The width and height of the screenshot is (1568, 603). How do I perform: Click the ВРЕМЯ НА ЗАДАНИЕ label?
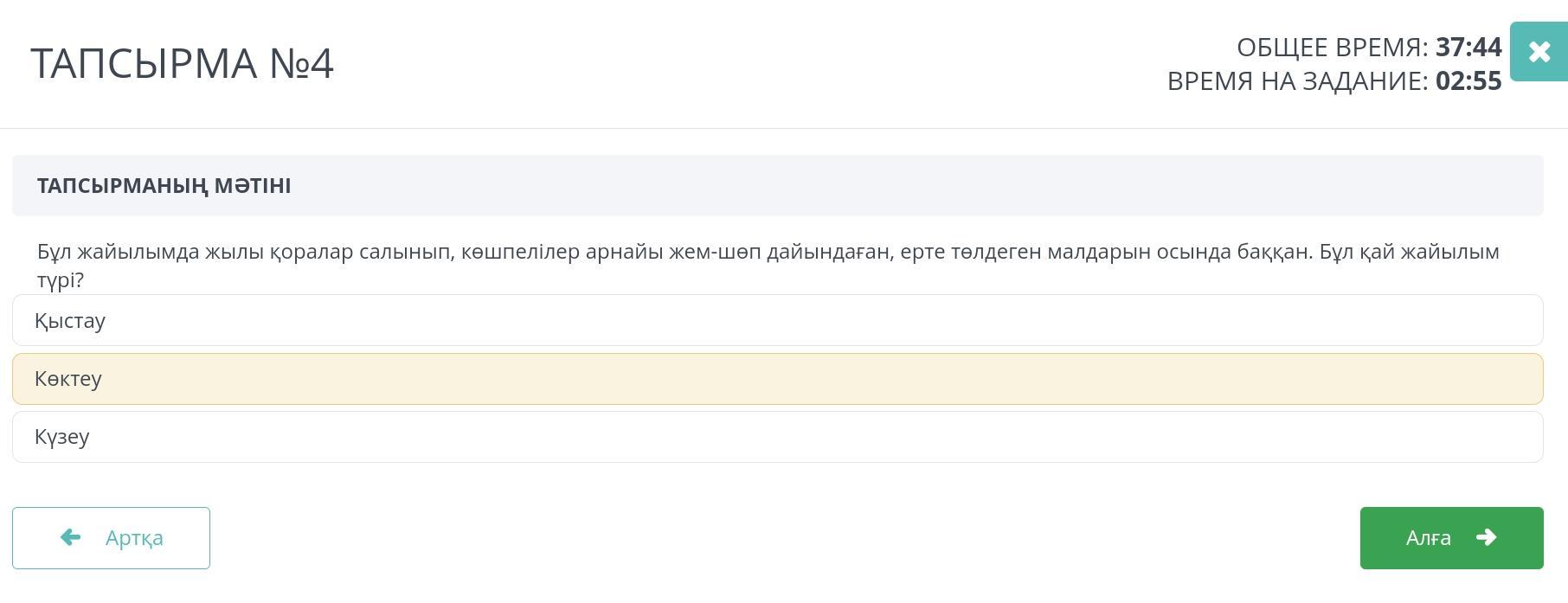click(x=1297, y=81)
